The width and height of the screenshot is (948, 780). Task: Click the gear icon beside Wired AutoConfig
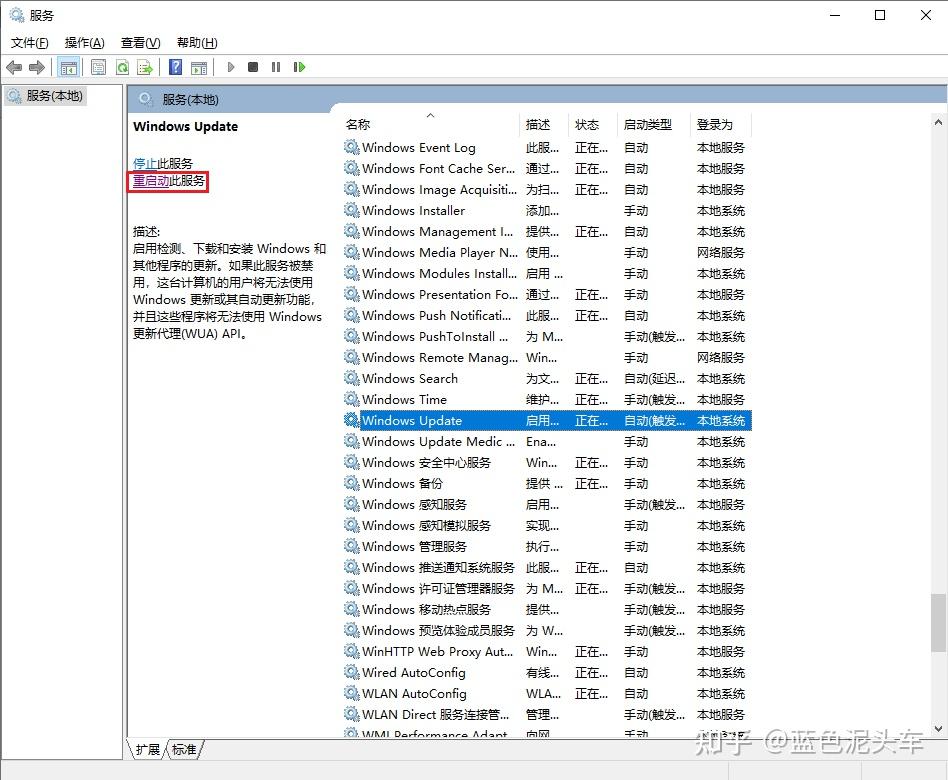point(352,672)
